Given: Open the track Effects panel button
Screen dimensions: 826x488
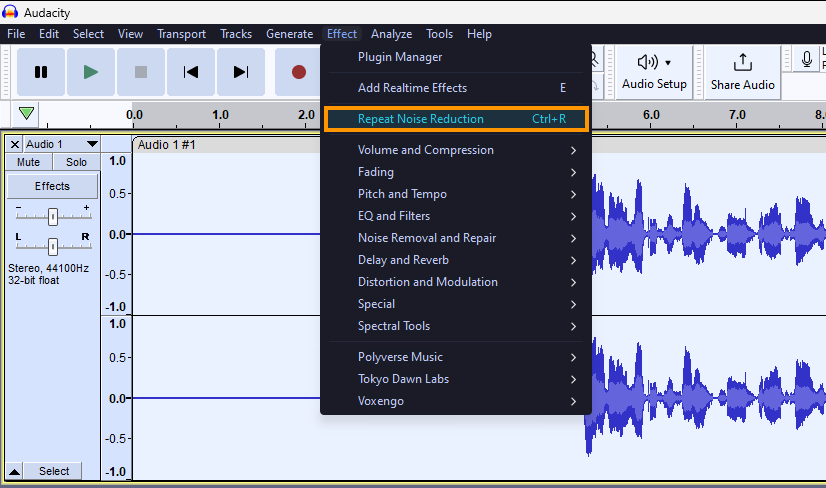Looking at the screenshot, I should (x=52, y=186).
